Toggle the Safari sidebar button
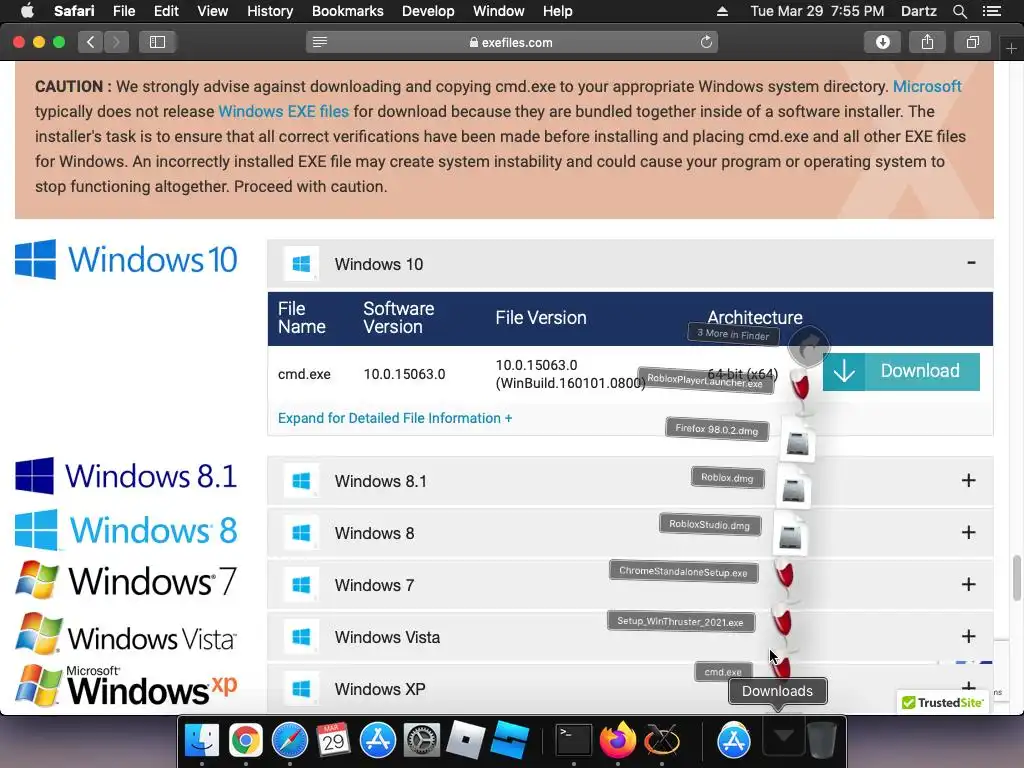This screenshot has height=768, width=1024. [x=157, y=42]
